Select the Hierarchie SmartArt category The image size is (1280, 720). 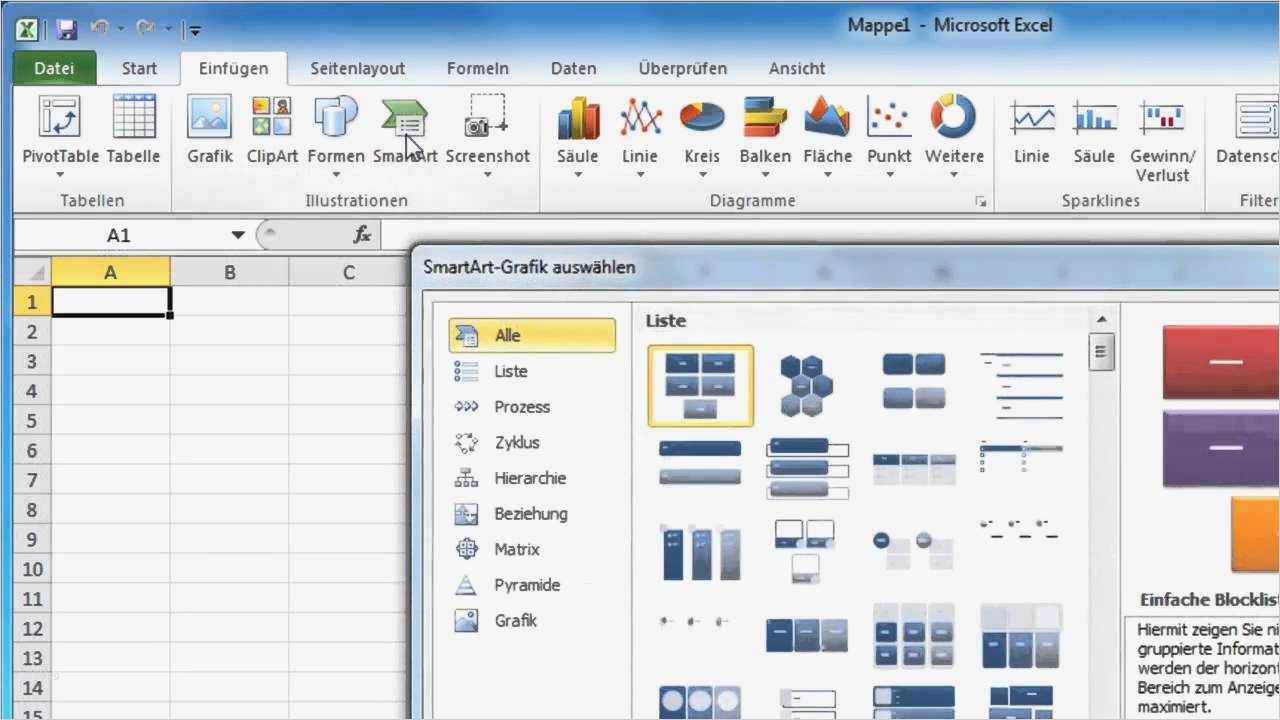pyautogui.click(x=530, y=478)
